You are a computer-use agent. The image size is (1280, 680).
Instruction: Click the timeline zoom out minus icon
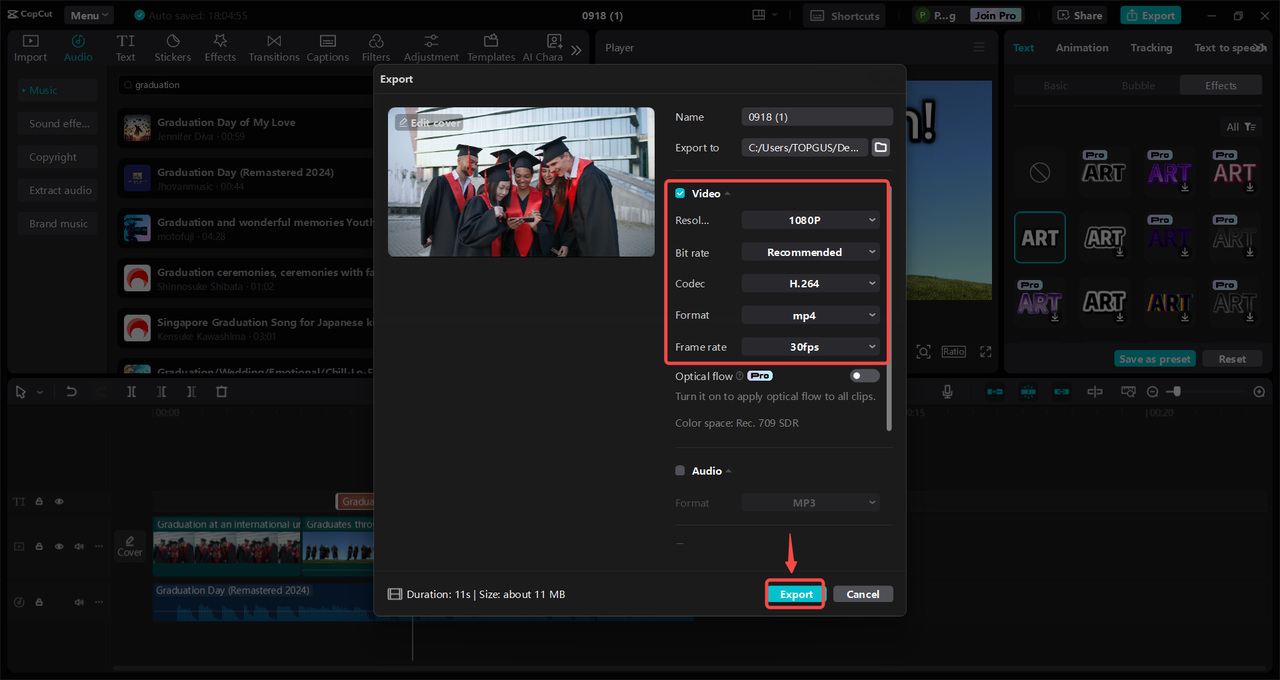point(1152,392)
